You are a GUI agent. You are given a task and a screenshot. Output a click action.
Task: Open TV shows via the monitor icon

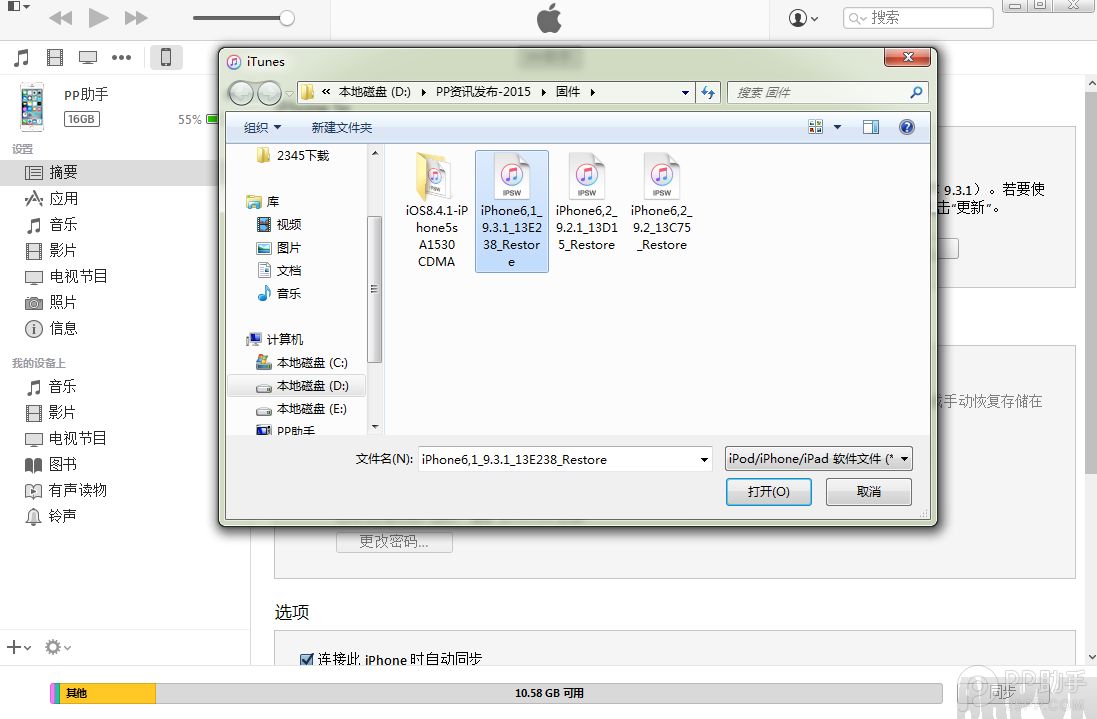[88, 57]
